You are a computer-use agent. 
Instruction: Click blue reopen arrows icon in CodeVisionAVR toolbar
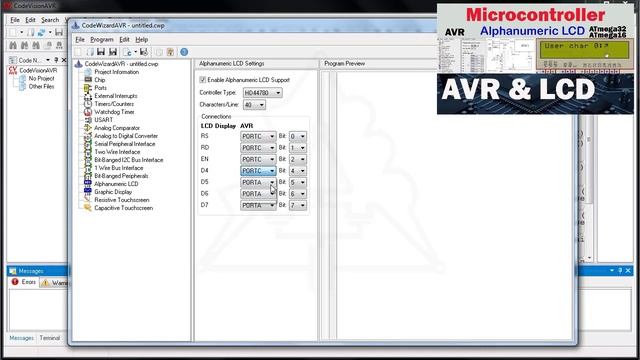(41, 32)
